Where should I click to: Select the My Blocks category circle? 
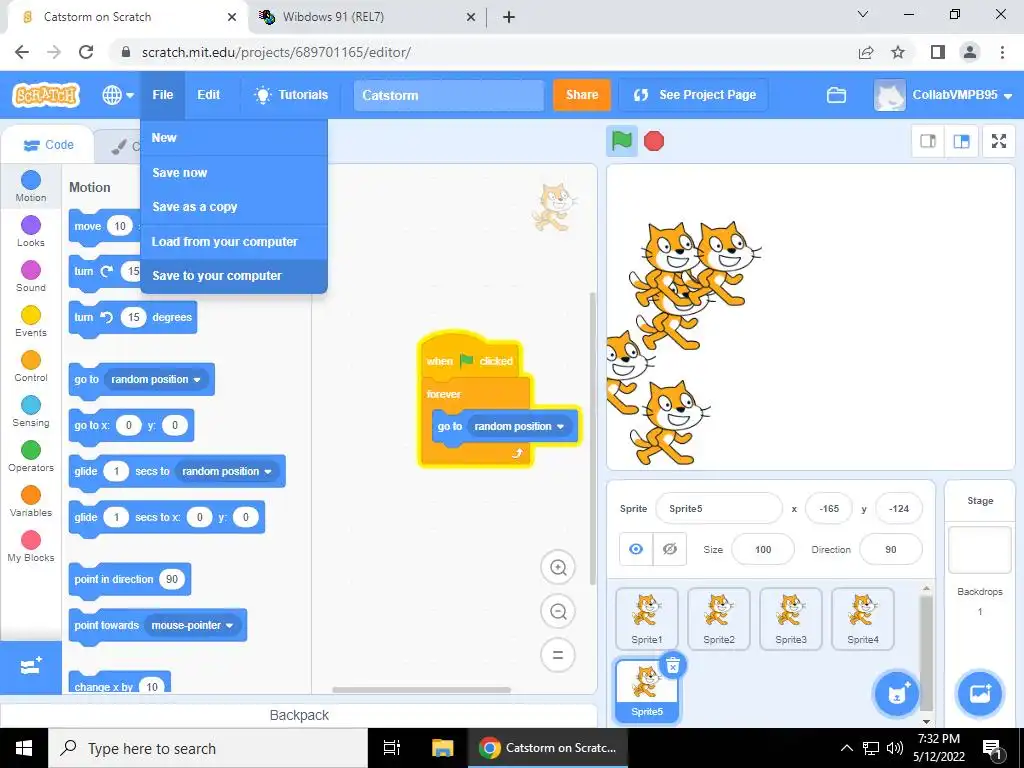point(31,540)
